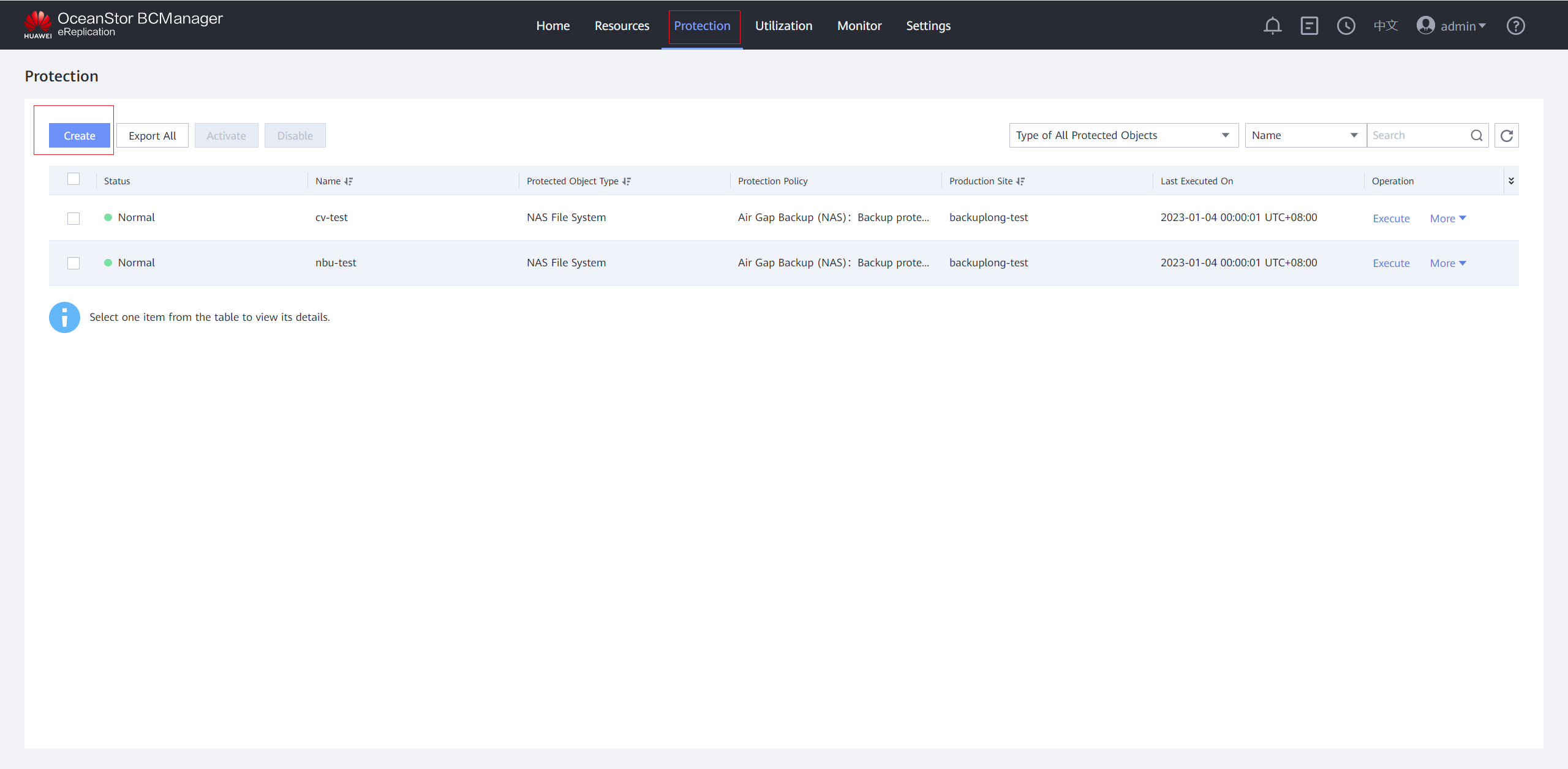Check the cv-test row checkbox

(73, 219)
